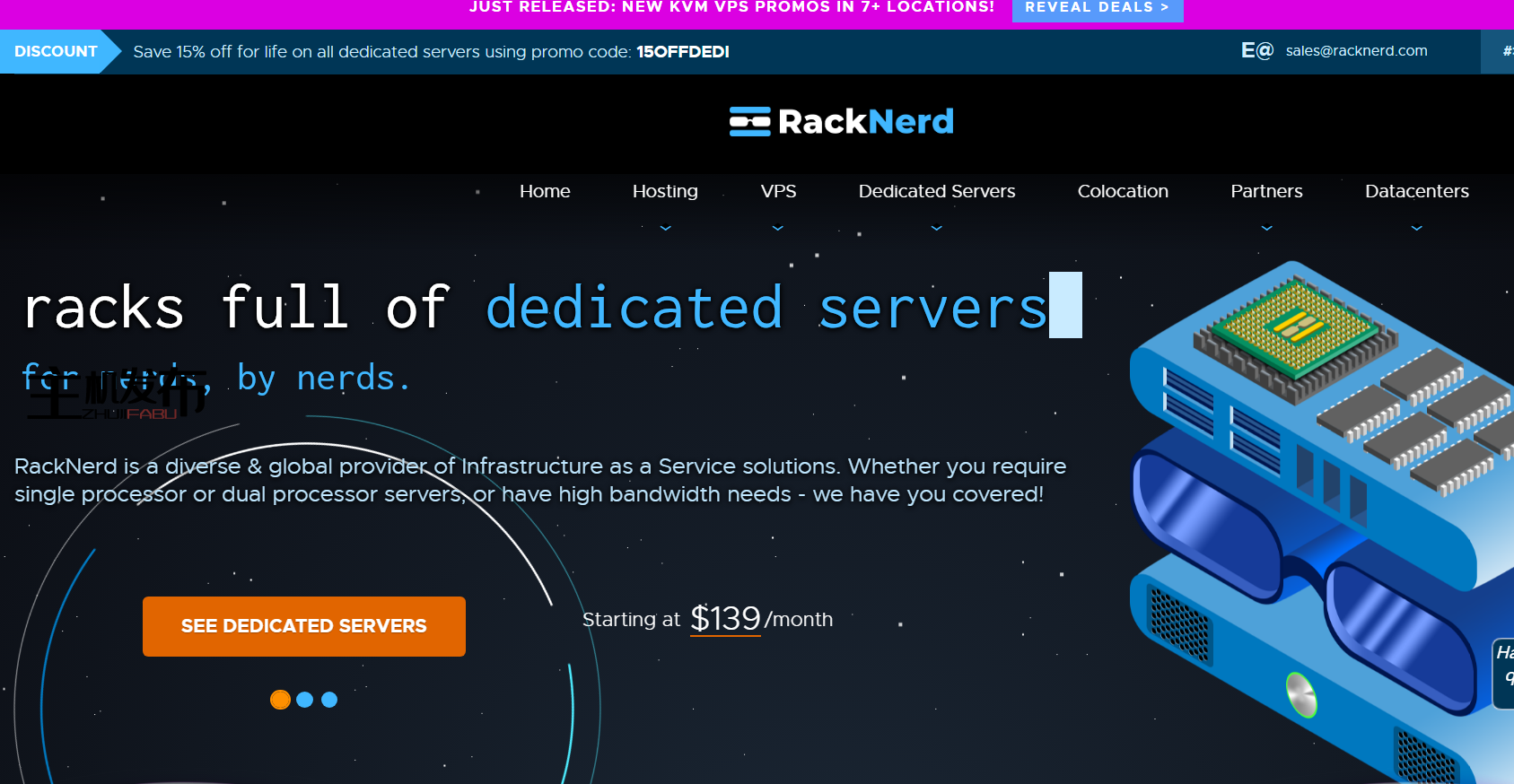Viewport: 1514px width, 784px height.
Task: Click the E@ email icon
Action: click(x=1256, y=51)
